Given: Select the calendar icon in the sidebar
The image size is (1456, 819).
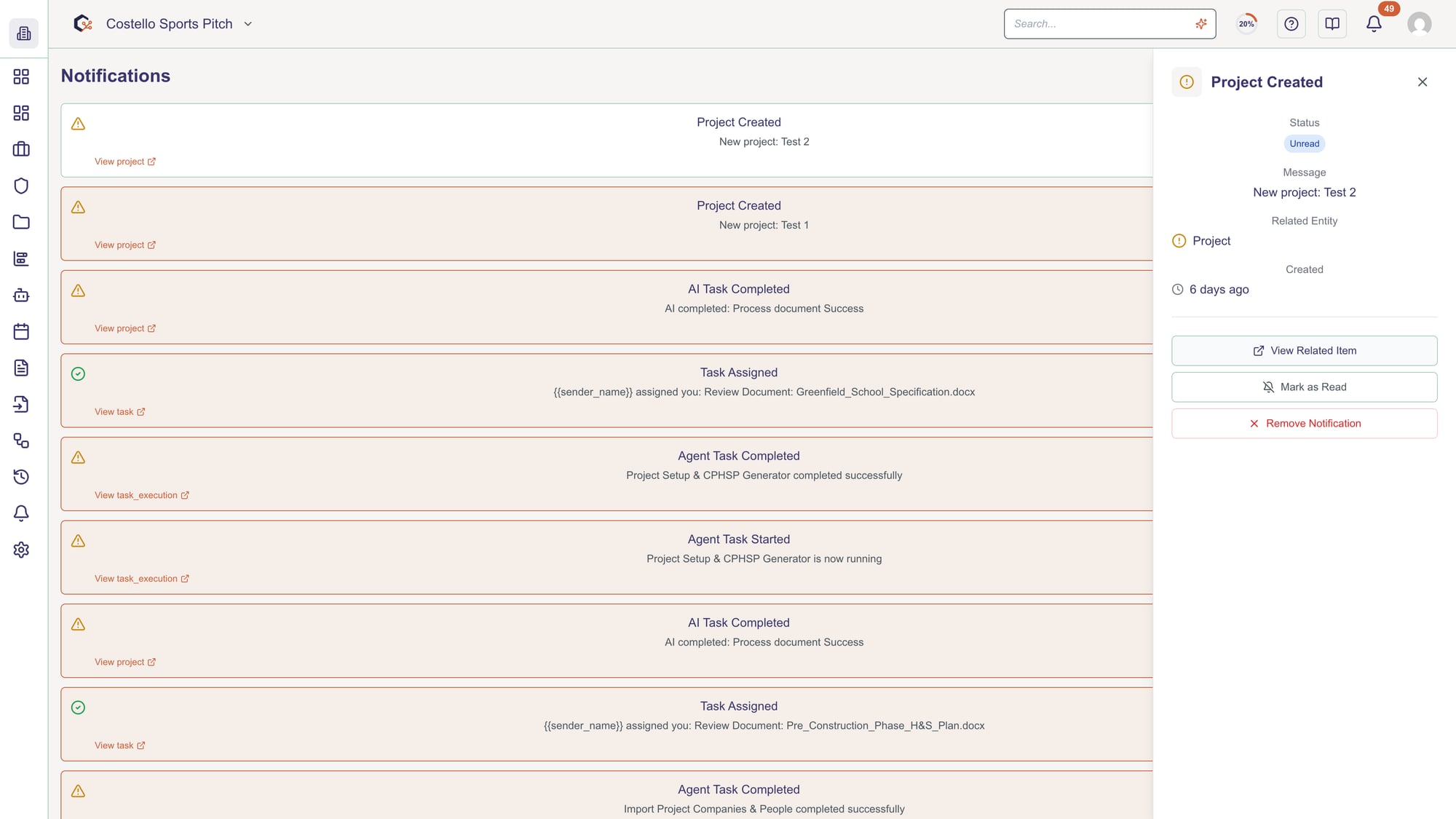Looking at the screenshot, I should pyautogui.click(x=21, y=331).
